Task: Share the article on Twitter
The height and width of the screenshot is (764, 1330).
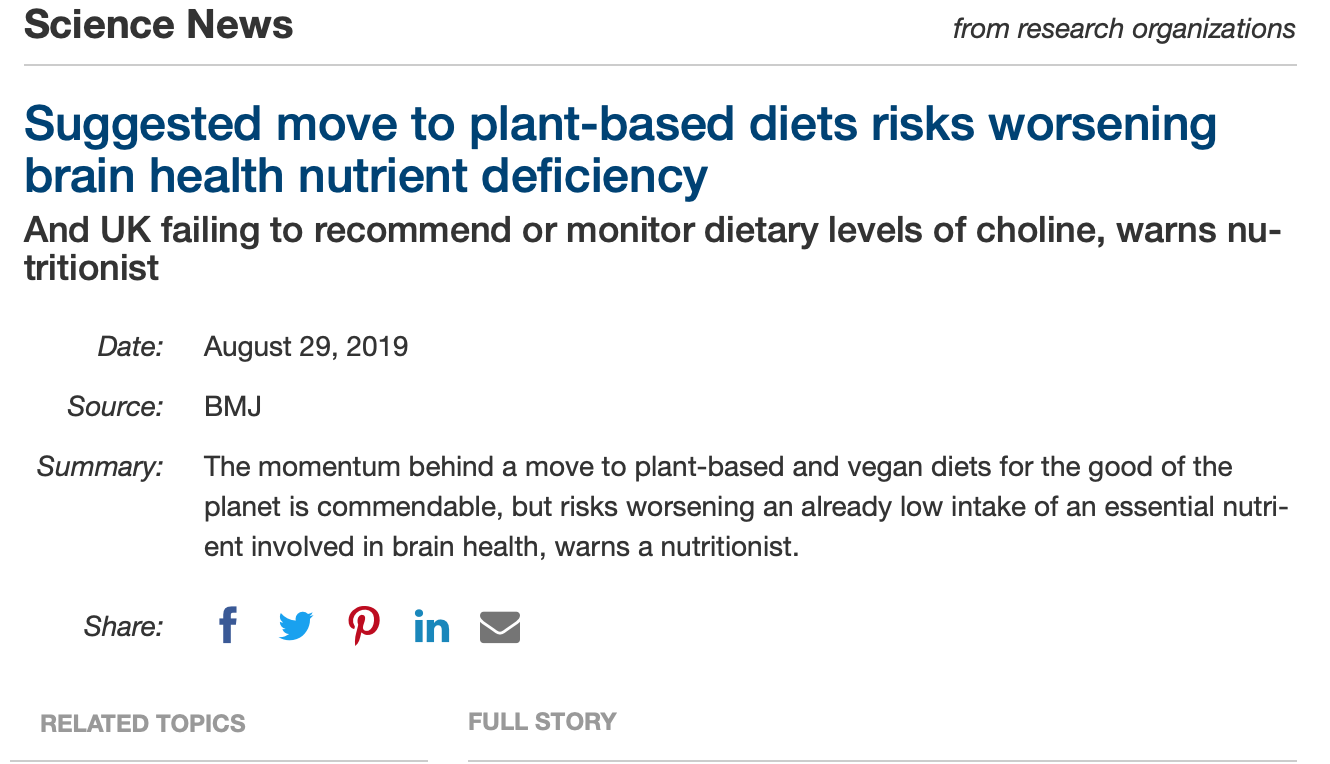Action: tap(296, 627)
